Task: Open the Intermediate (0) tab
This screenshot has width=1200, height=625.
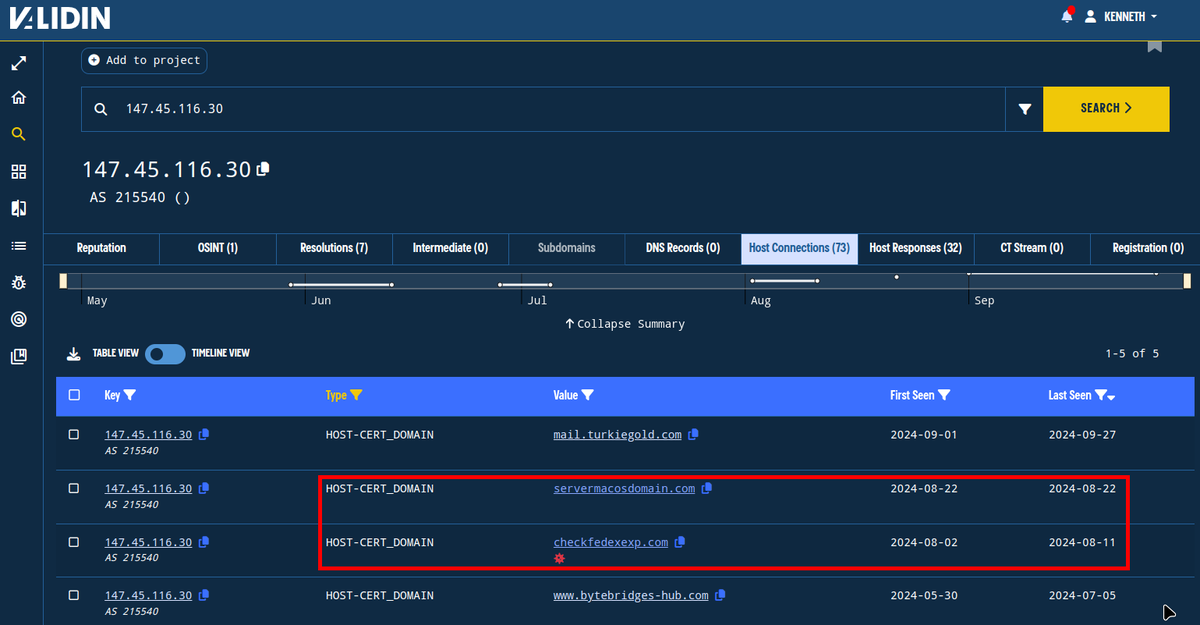Action: (x=450, y=248)
